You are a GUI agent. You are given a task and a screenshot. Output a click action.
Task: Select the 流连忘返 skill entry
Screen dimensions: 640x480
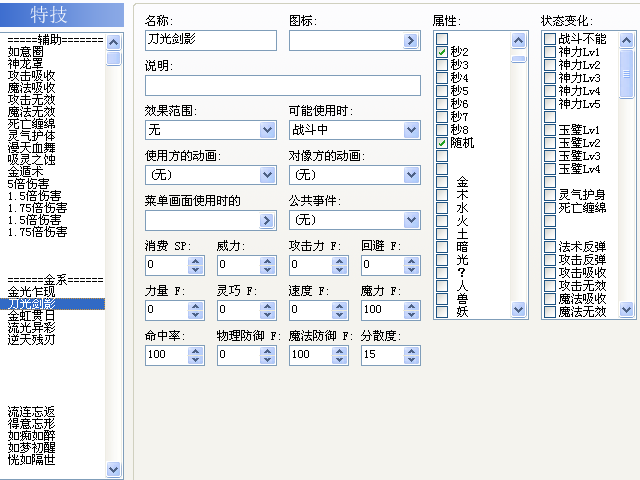coord(31,412)
